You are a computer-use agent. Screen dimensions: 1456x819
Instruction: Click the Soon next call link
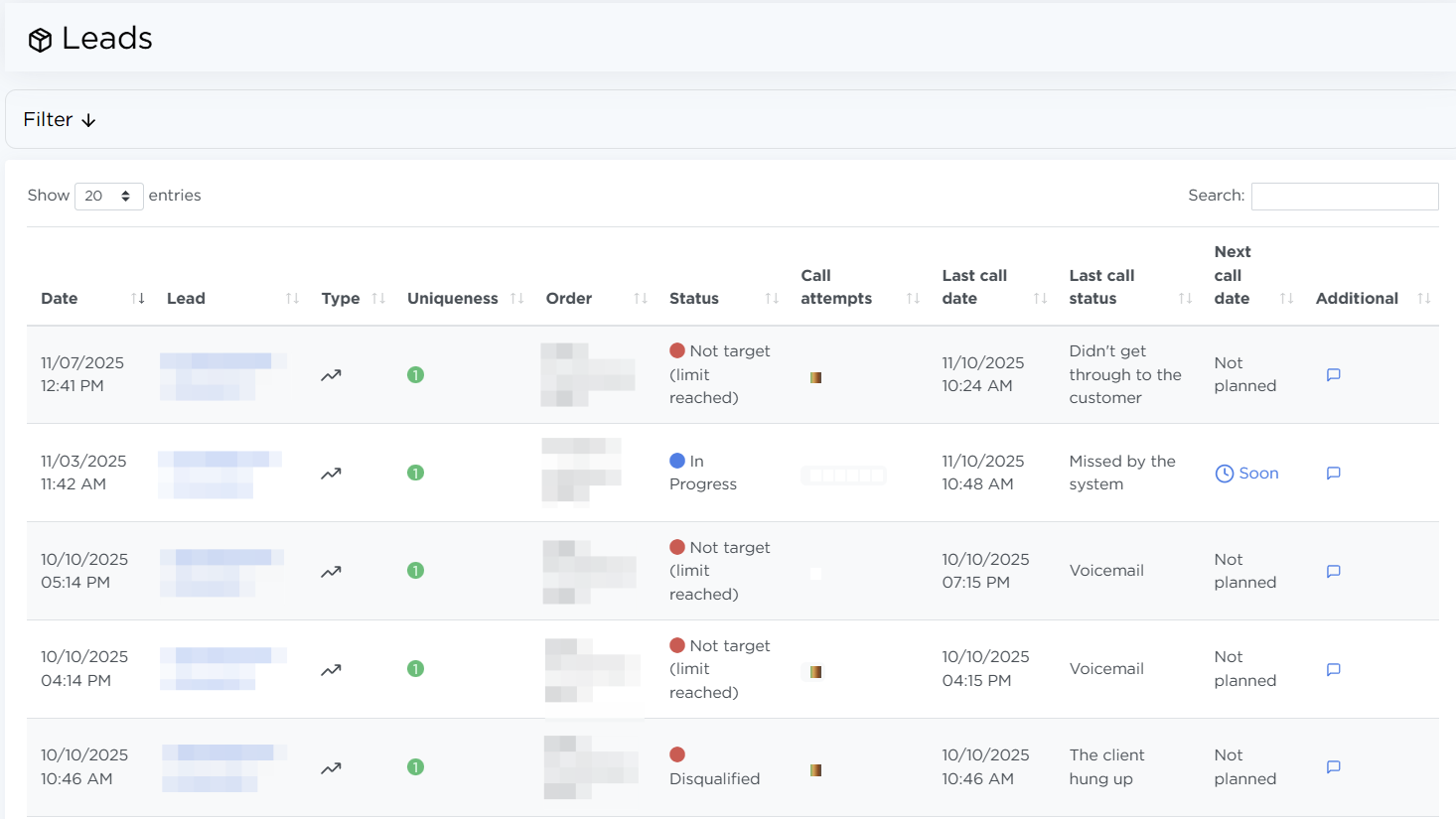click(1247, 474)
